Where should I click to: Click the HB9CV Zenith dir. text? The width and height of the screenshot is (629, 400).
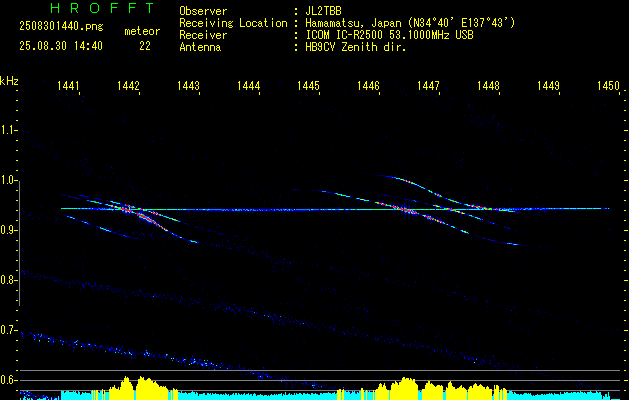tap(355, 47)
